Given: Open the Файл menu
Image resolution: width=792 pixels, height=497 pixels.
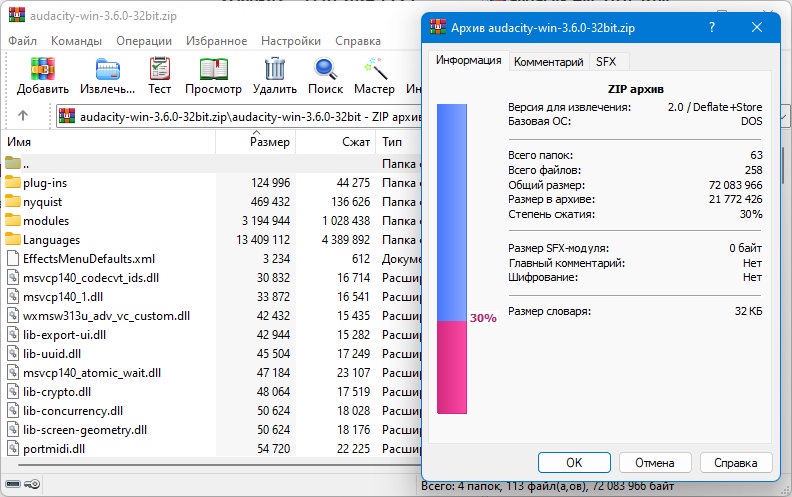Looking at the screenshot, I should [22, 41].
